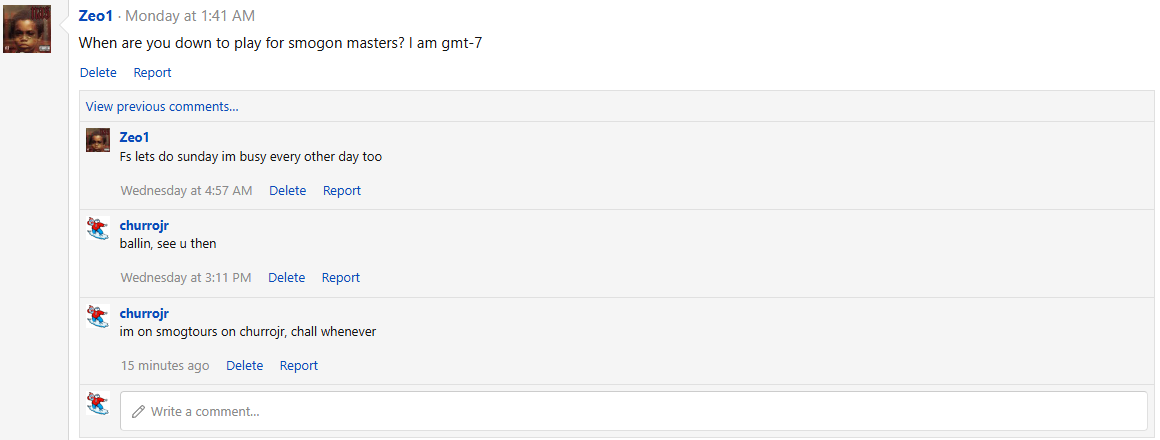Focus the "Write a comment..." field
The image size is (1160, 440).
(640, 412)
